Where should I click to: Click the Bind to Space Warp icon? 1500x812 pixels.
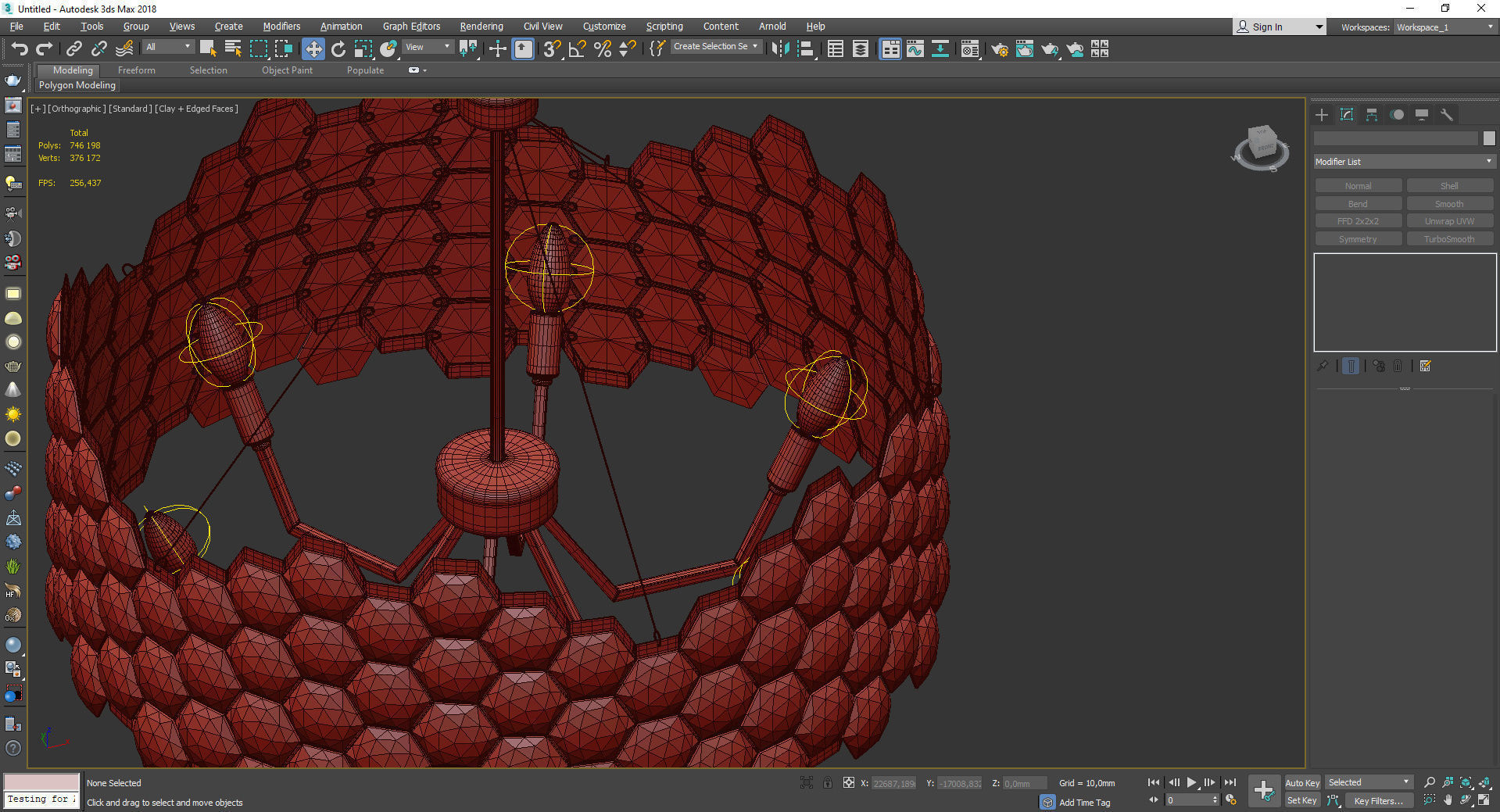pyautogui.click(x=124, y=49)
